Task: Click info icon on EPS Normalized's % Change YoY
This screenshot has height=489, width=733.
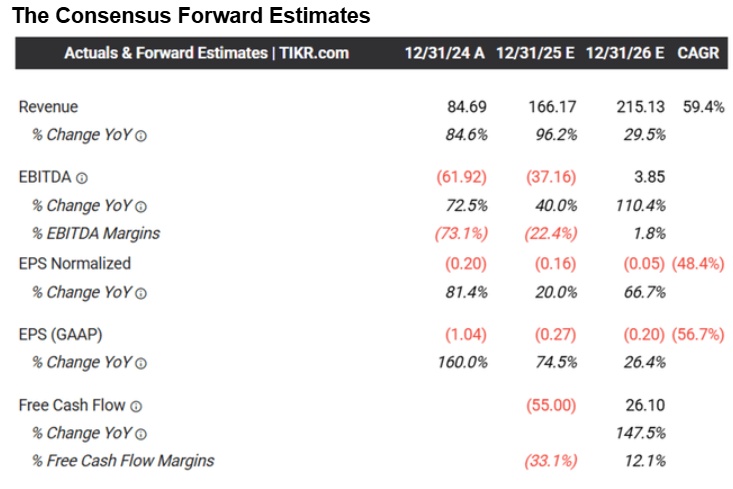Action: [140, 293]
